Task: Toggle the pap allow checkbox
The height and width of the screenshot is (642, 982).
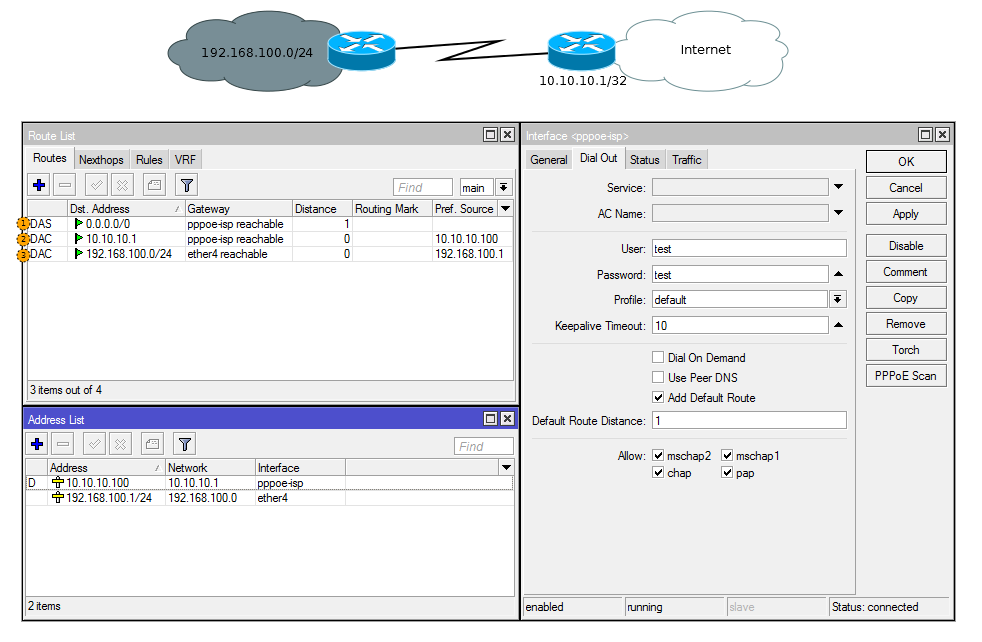Action: coord(727,472)
